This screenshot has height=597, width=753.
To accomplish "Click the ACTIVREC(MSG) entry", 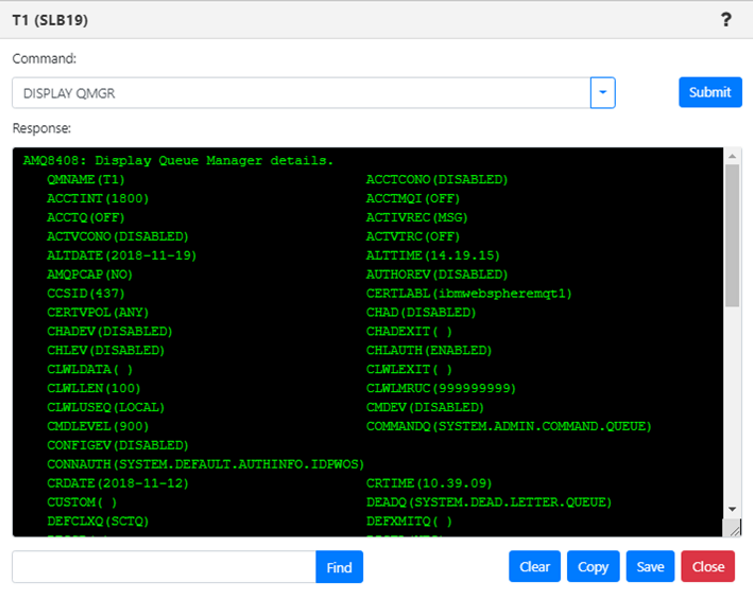I will pos(417,218).
